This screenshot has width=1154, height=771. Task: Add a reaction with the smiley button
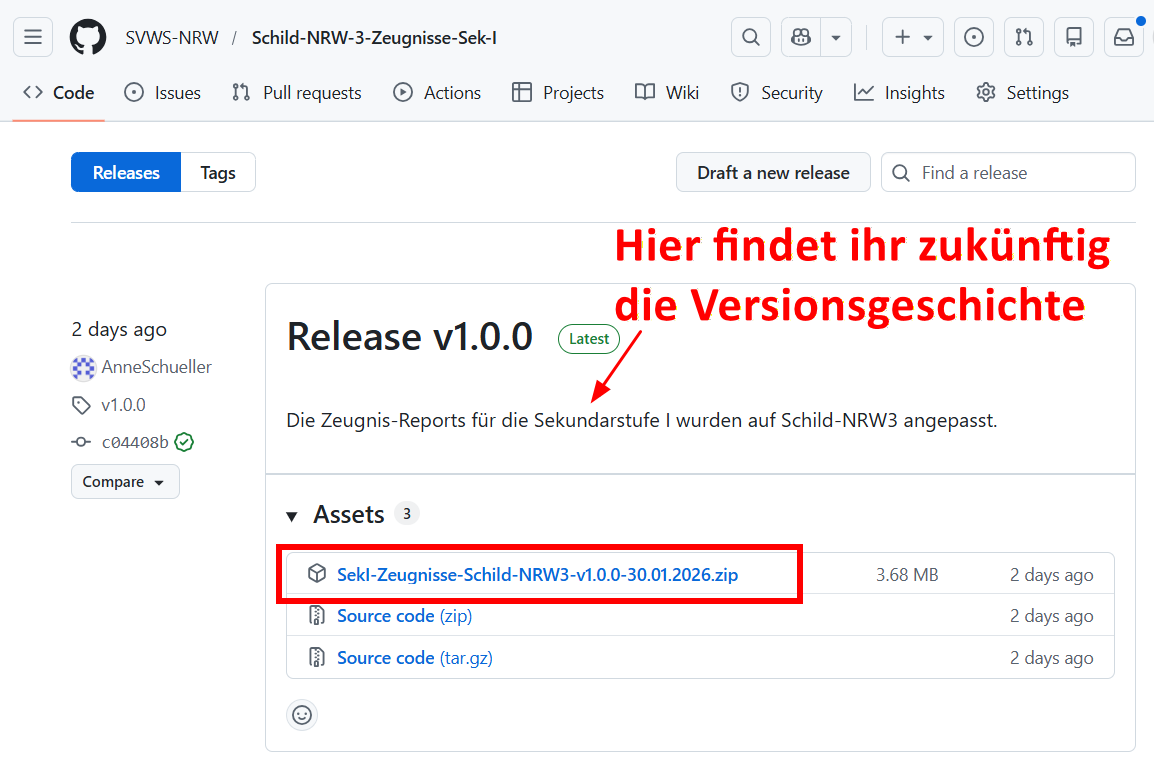tap(302, 715)
